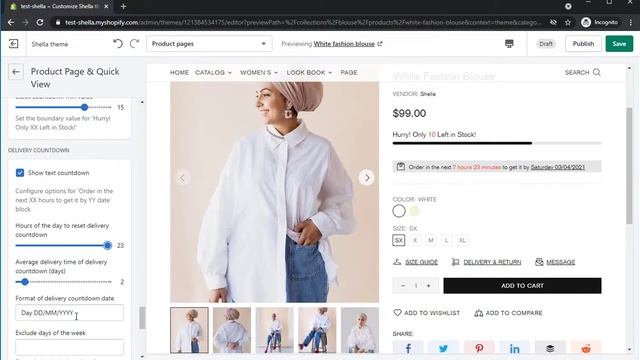
Task: Select size XL option
Action: pos(462,240)
